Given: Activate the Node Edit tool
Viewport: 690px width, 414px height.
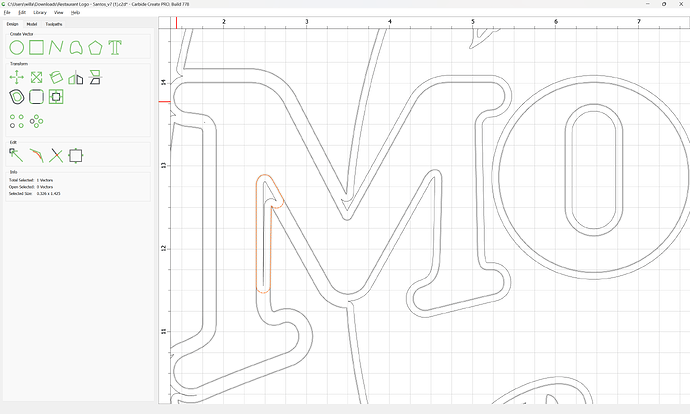Looking at the screenshot, I should click(x=16, y=155).
